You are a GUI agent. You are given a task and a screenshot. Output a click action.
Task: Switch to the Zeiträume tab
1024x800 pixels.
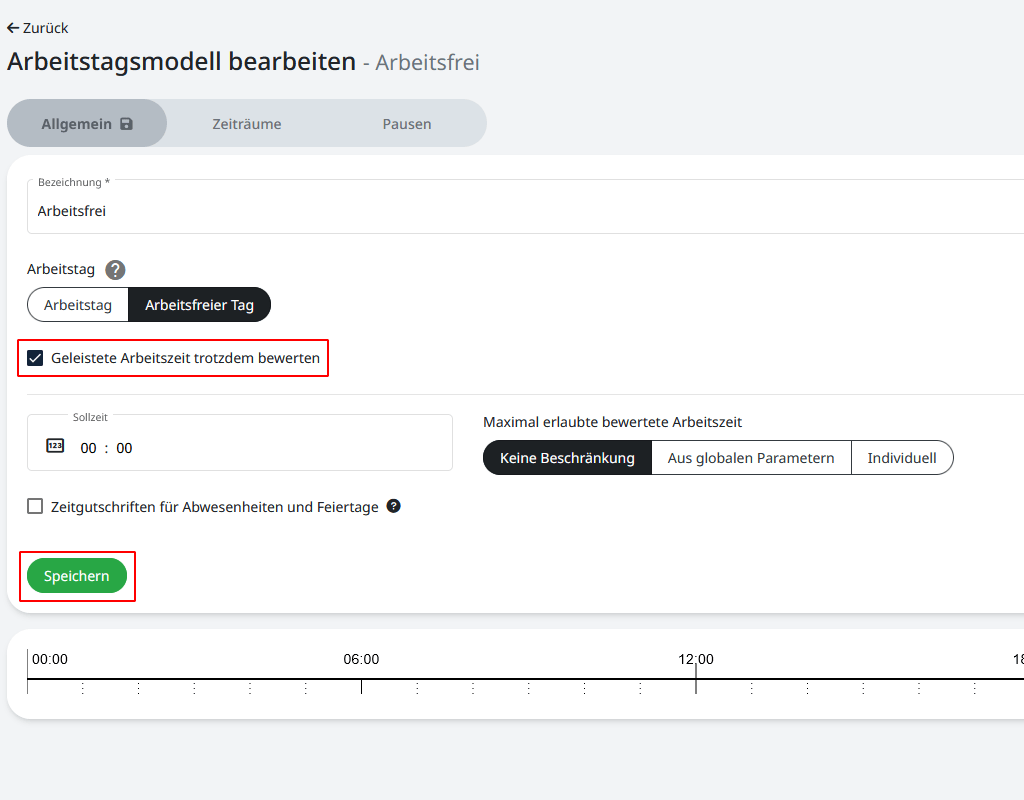[247, 124]
